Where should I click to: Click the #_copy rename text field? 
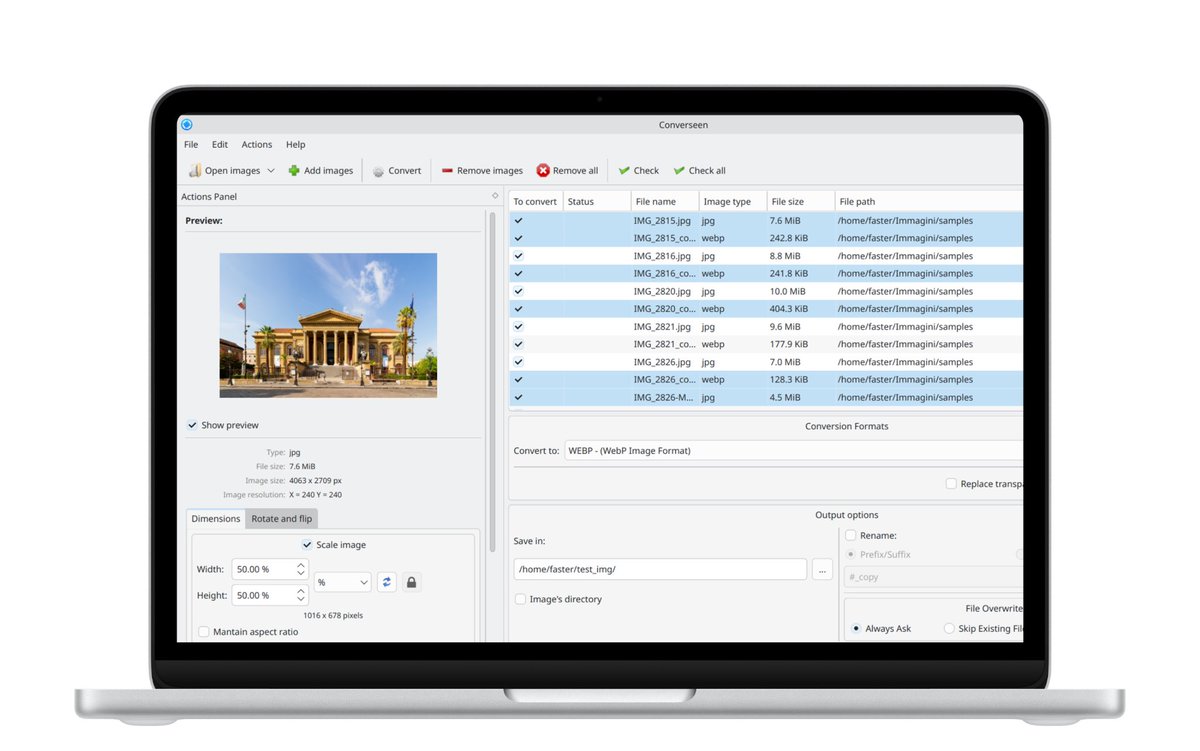933,577
